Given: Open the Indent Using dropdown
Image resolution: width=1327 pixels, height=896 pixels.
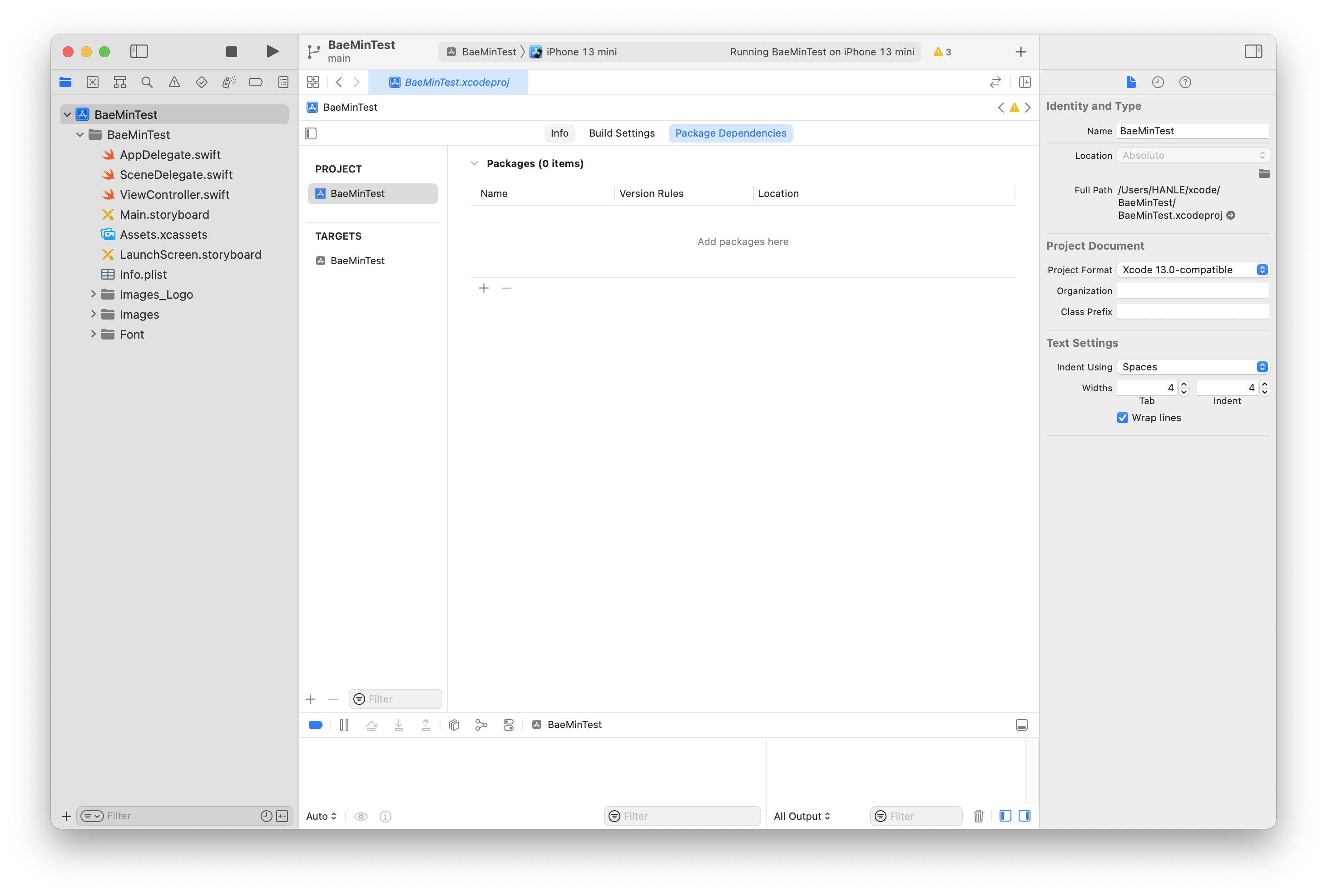Looking at the screenshot, I should point(1192,367).
